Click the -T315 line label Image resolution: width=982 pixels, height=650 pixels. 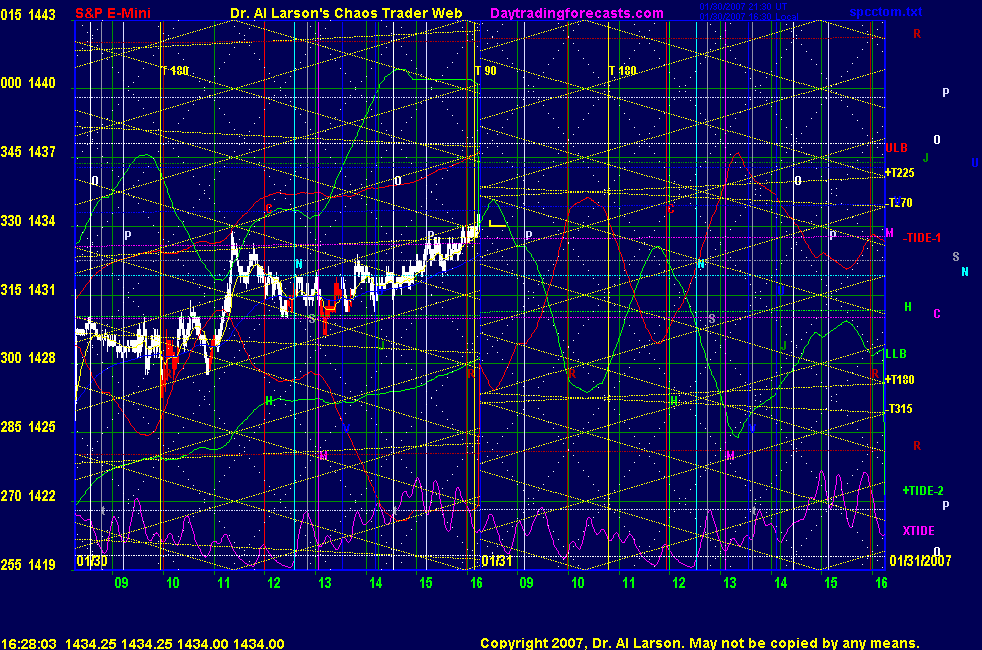900,409
